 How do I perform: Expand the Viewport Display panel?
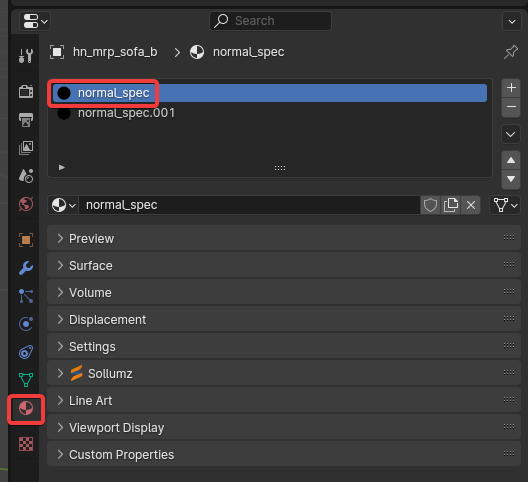pos(284,427)
